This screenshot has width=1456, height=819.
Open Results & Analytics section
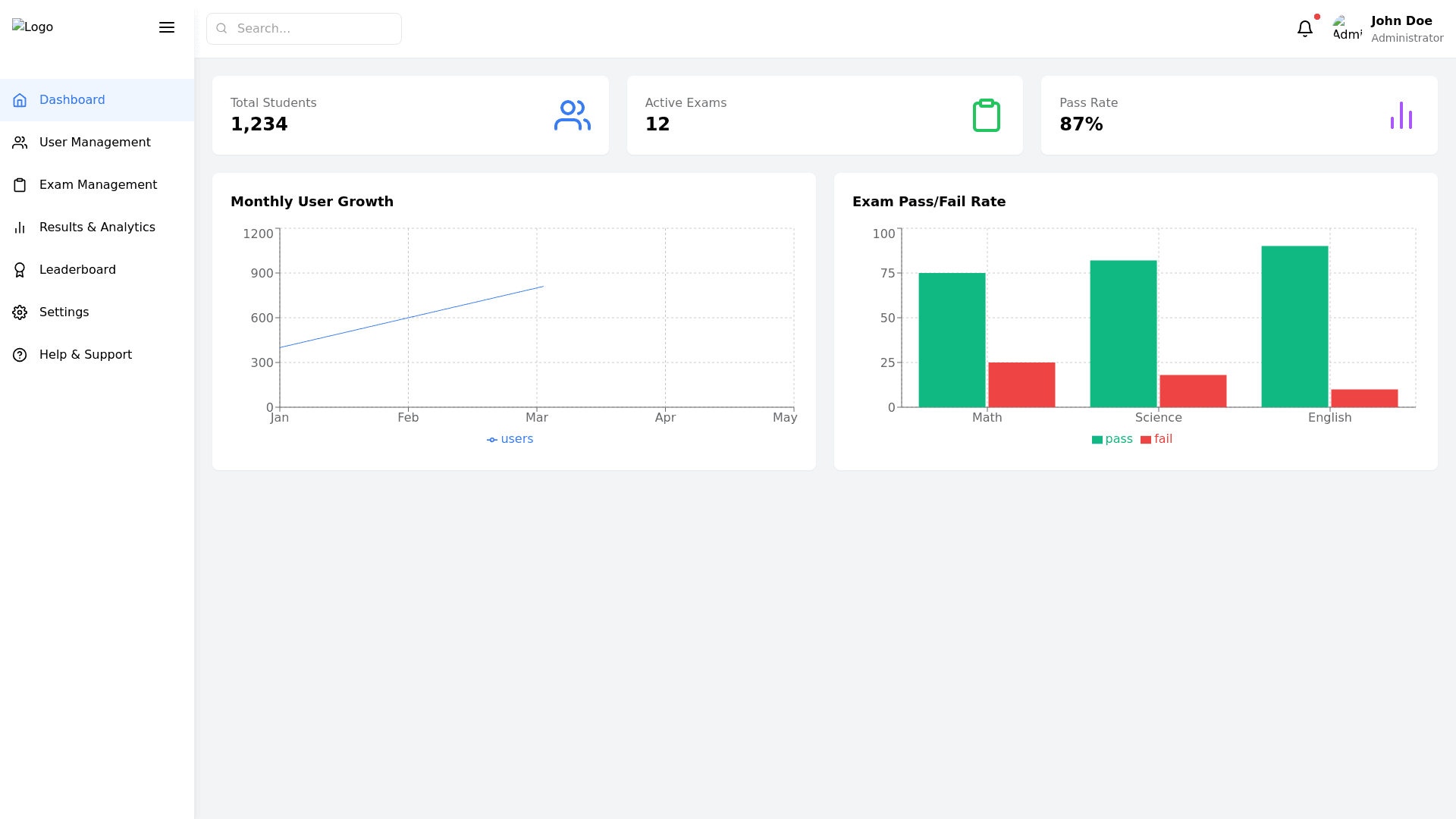click(97, 227)
